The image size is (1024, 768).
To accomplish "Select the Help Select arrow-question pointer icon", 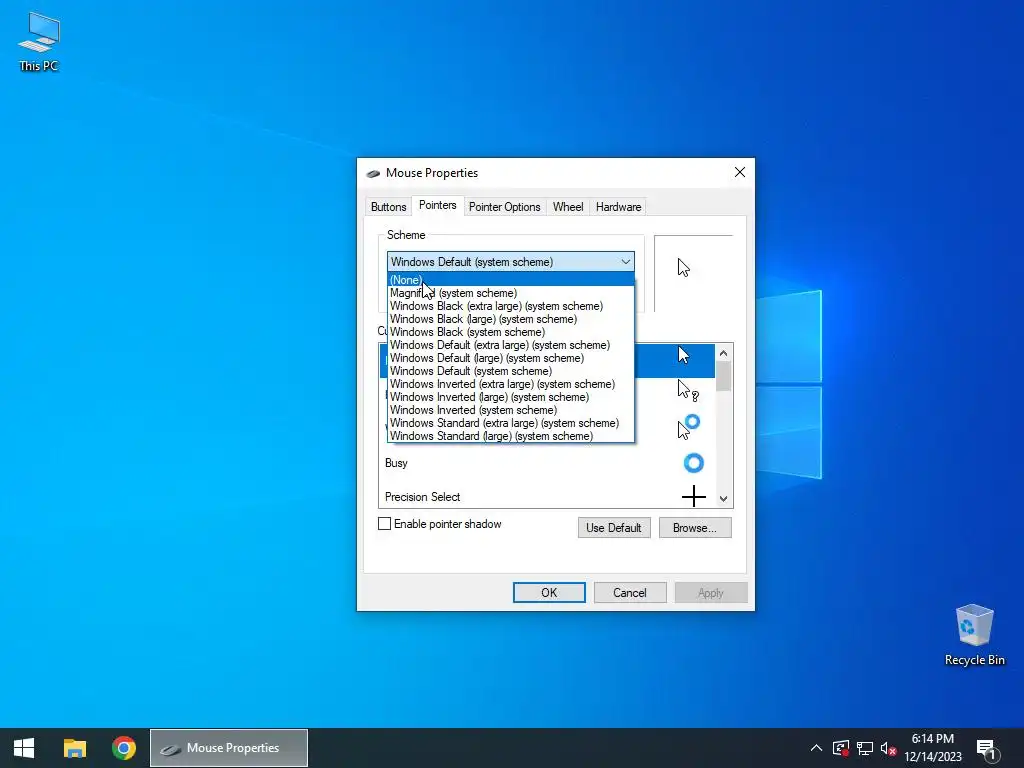I will (688, 391).
